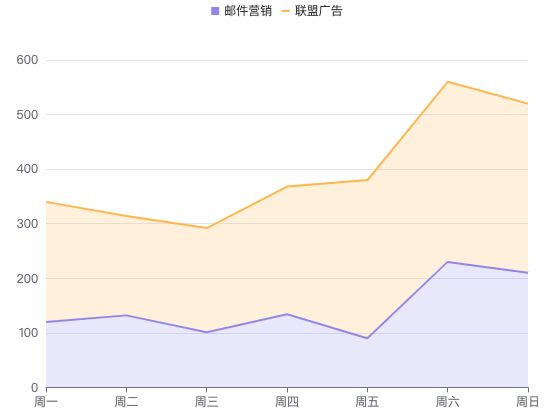Click the 300 y-axis label
The image size is (550, 420).
(x=27, y=224)
